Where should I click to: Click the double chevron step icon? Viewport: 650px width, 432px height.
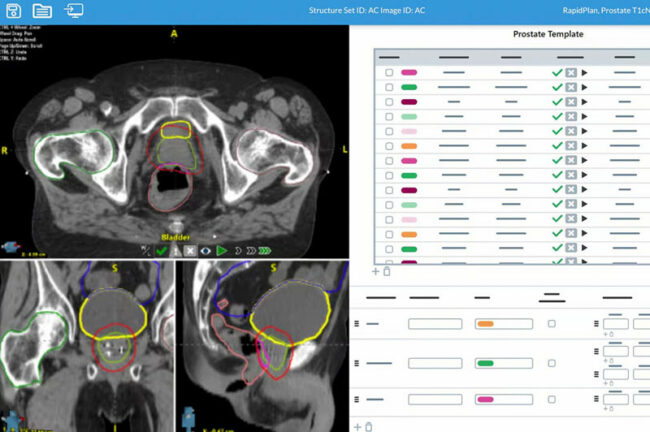tap(251, 251)
